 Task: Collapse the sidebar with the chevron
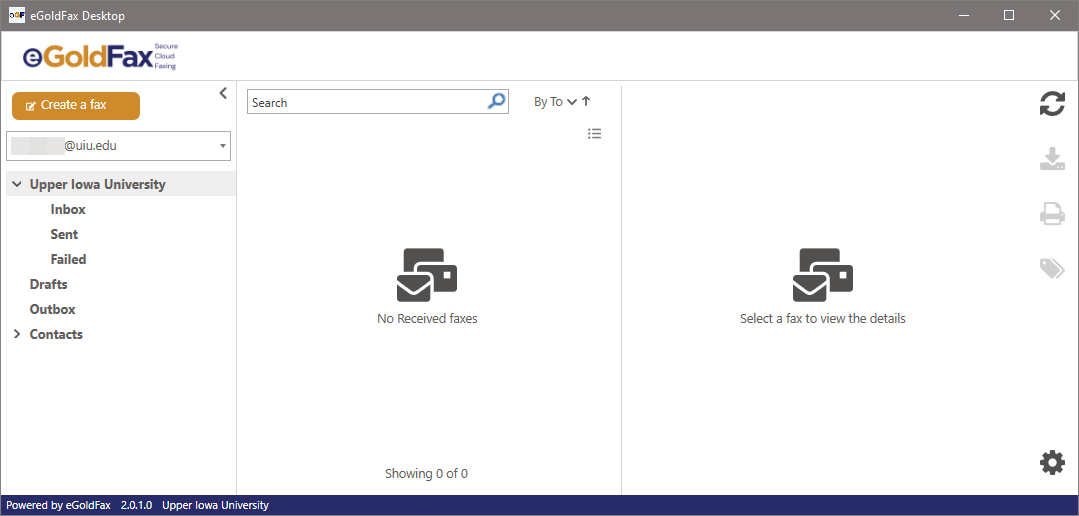point(223,93)
